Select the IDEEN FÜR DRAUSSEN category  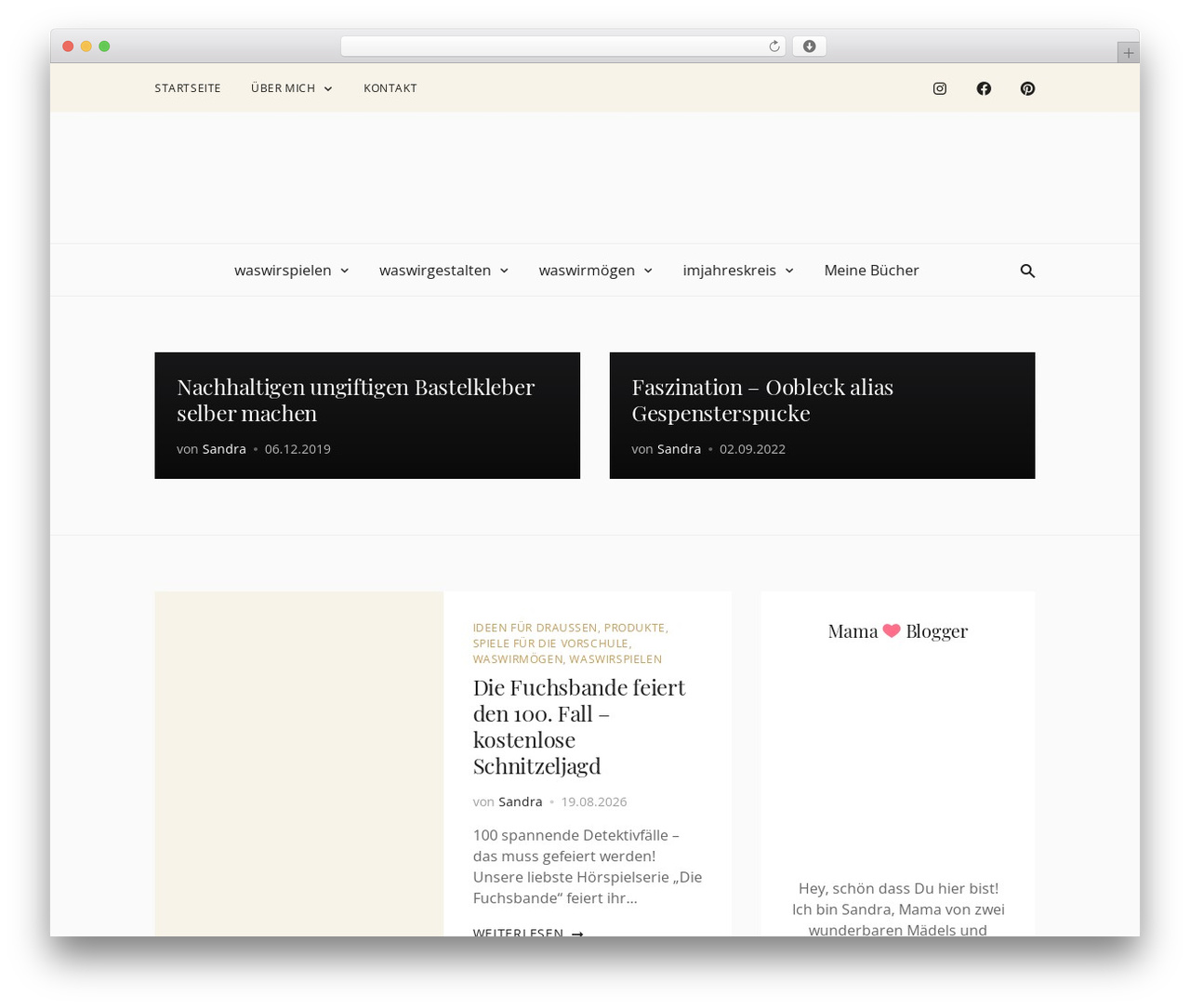pyautogui.click(x=535, y=628)
